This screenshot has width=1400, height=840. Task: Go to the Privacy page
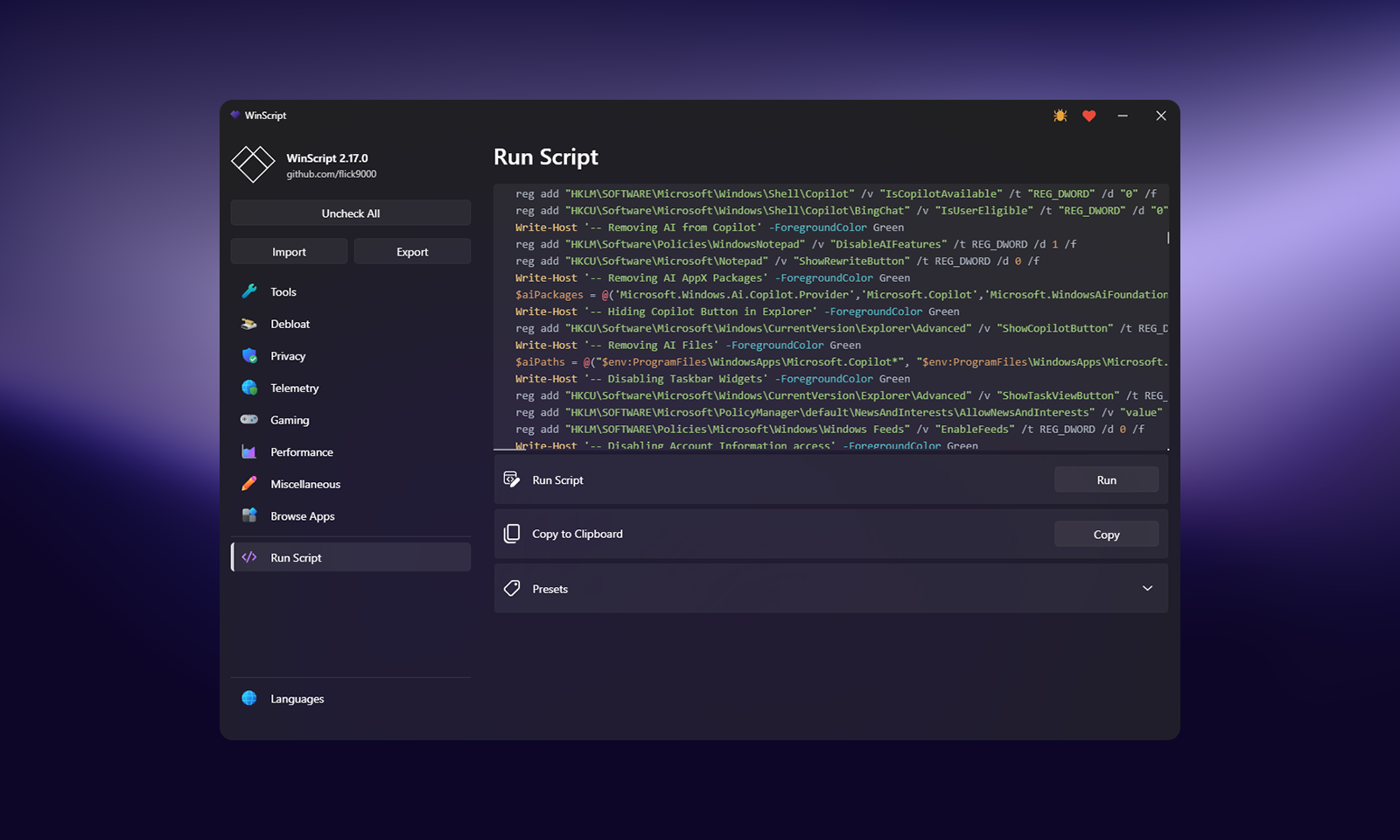(351, 356)
